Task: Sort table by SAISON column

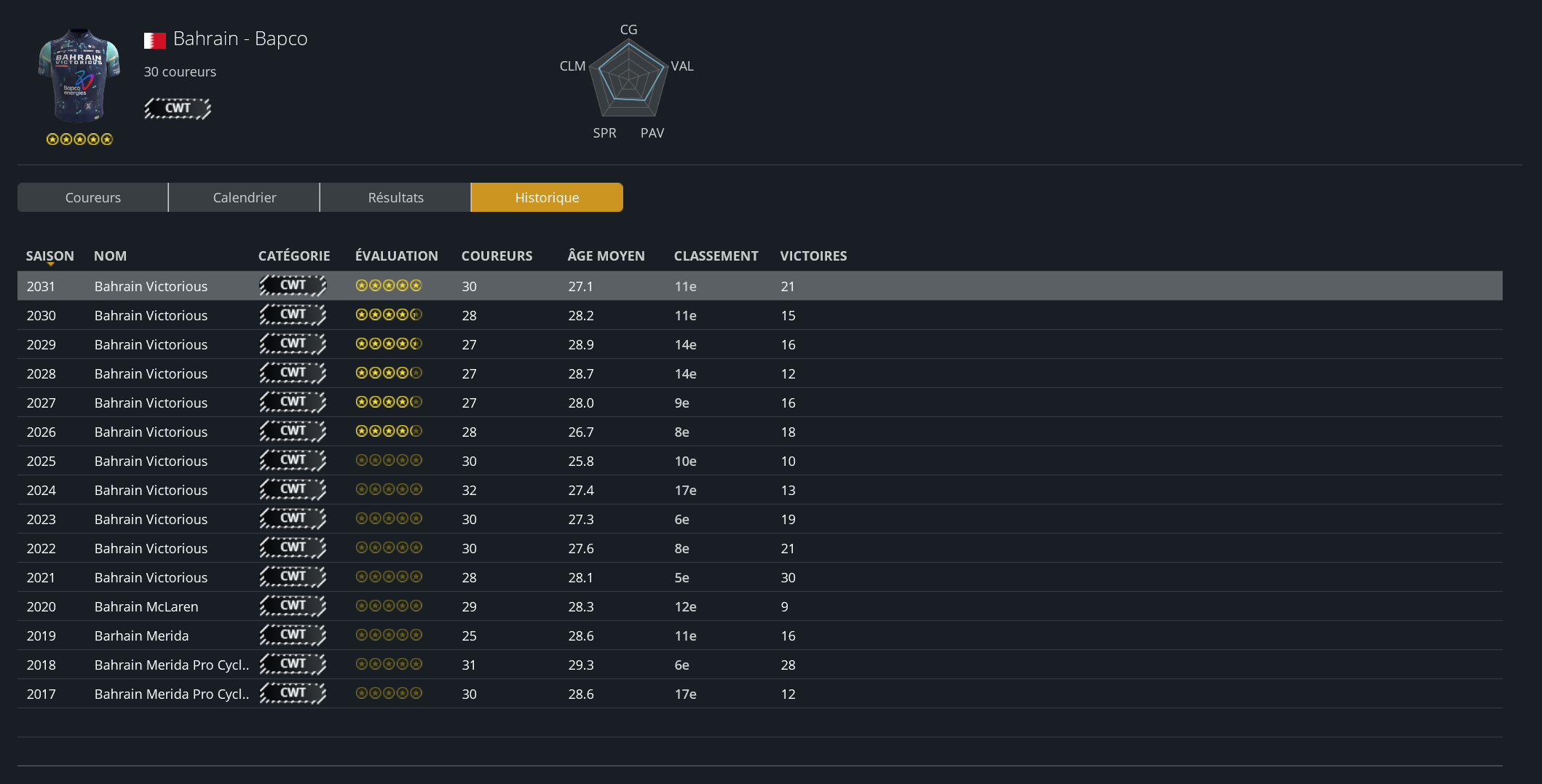Action: coord(50,256)
